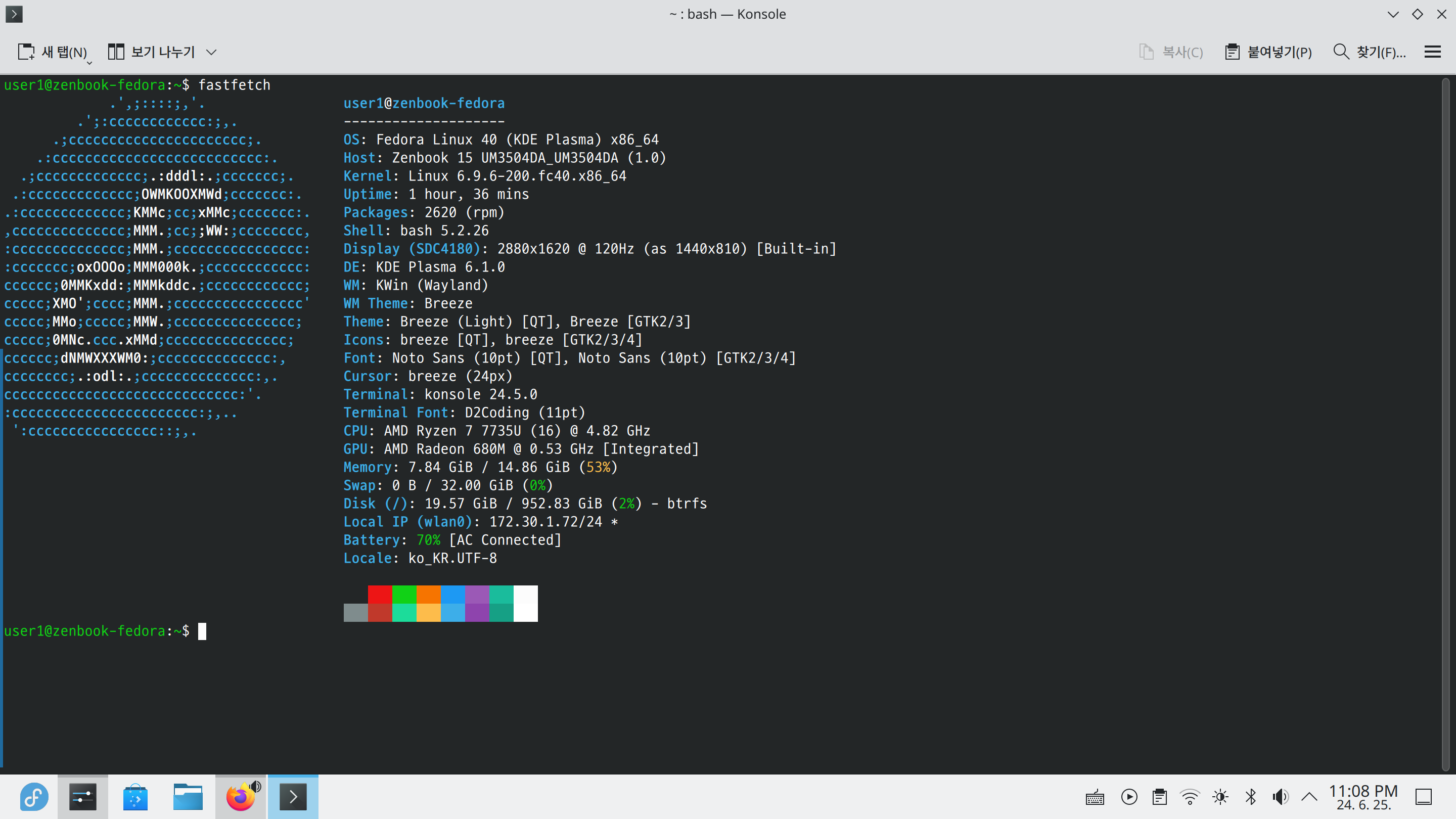The image size is (1456, 819).
Task: Click the 'Zenbook 15 UM3504DA_UM3504DA' host text
Action: click(506, 158)
